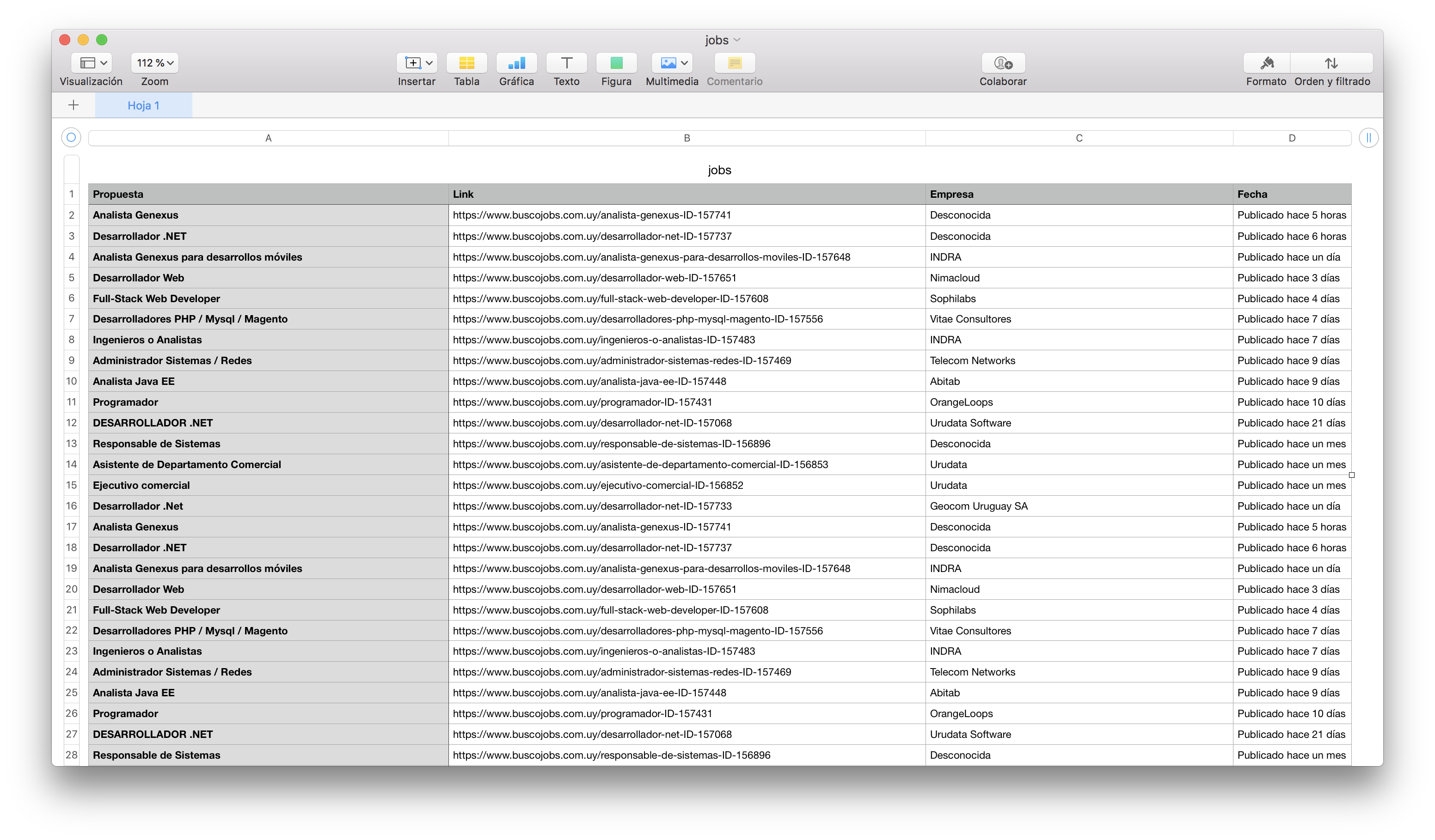This screenshot has width=1435, height=840.
Task: Add a Figura shape
Action: [x=616, y=62]
